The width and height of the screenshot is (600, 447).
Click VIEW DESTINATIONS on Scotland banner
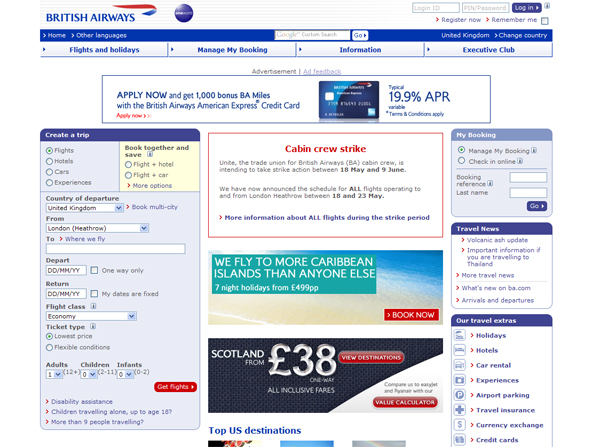(371, 357)
